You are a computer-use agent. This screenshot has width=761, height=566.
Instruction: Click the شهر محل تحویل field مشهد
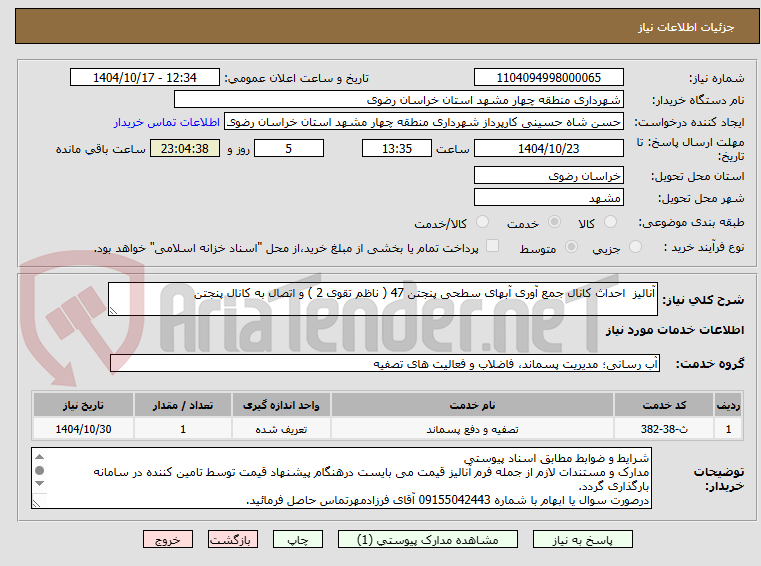click(x=548, y=198)
